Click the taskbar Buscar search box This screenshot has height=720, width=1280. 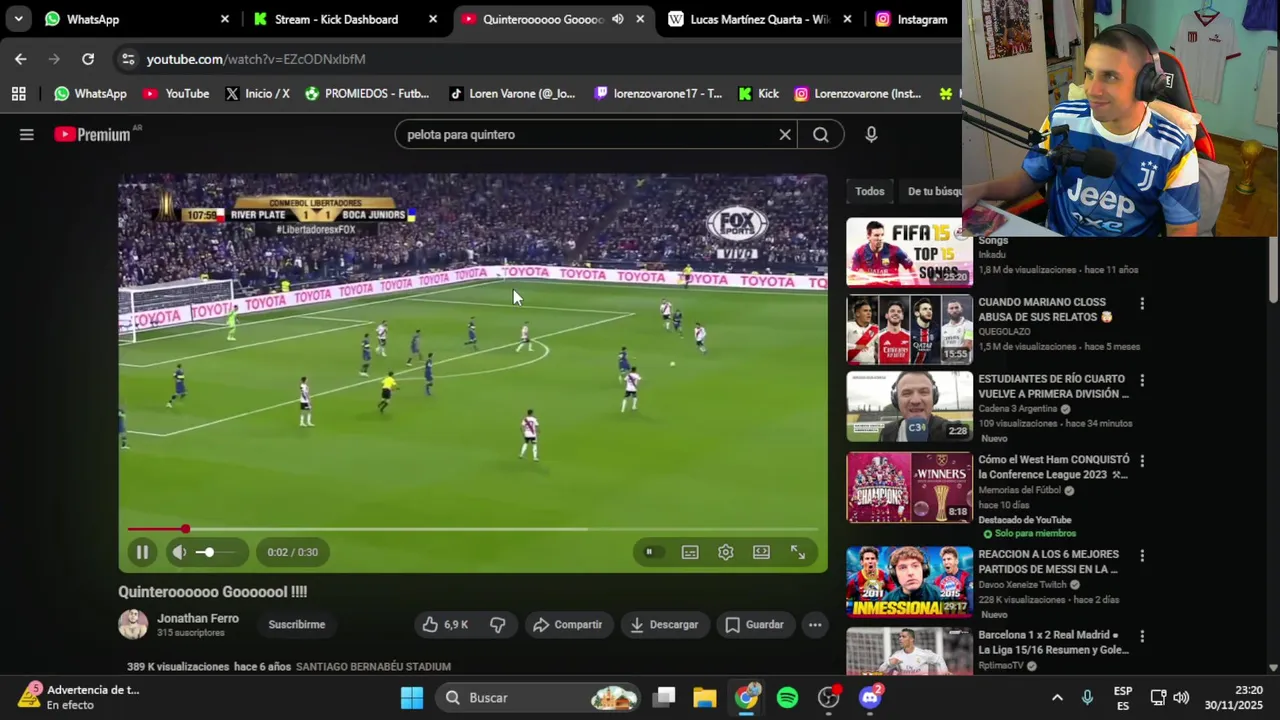click(x=540, y=697)
